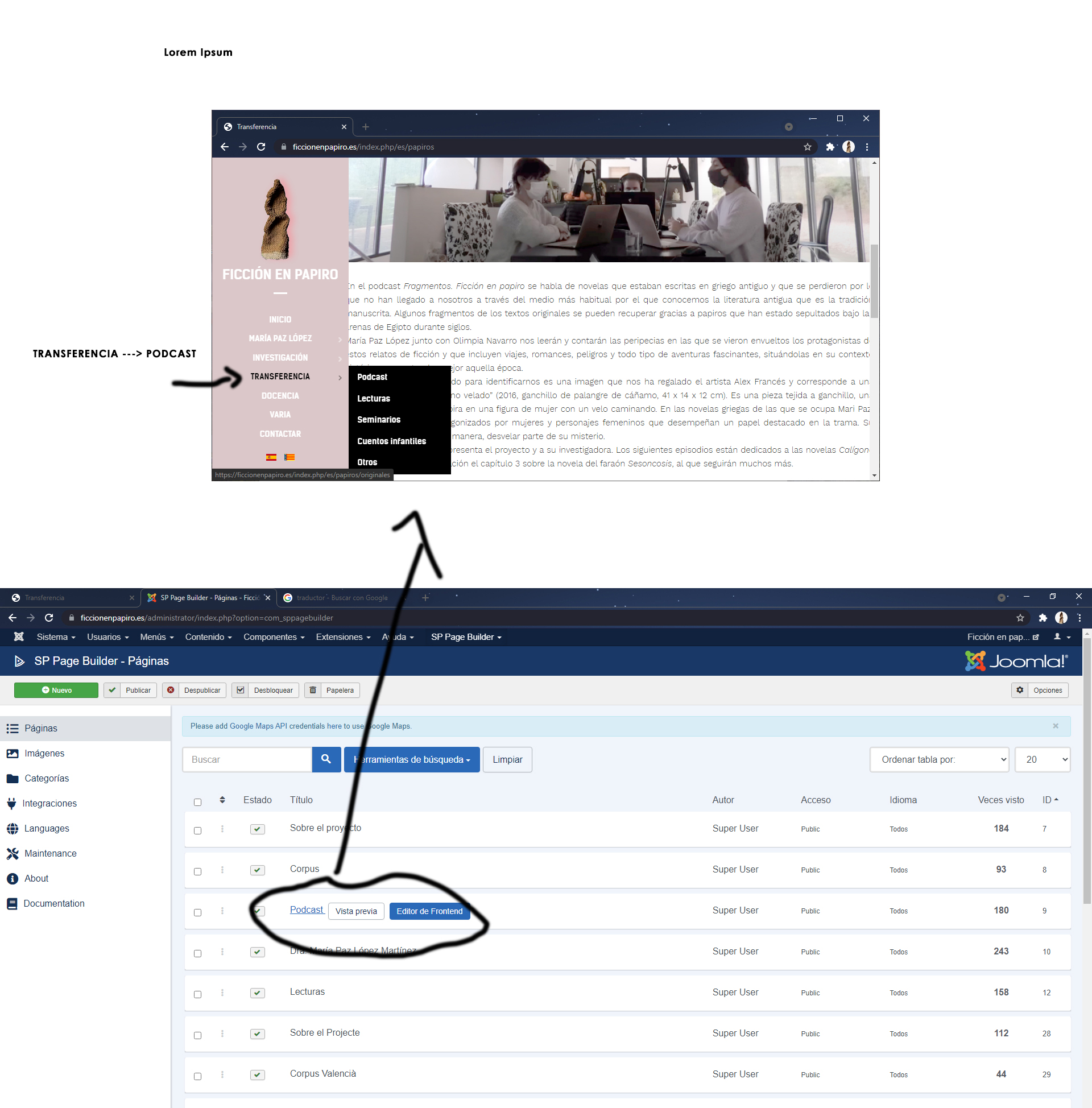
Task: Open the 20 items-per-page dropdown
Action: pos(1042,759)
